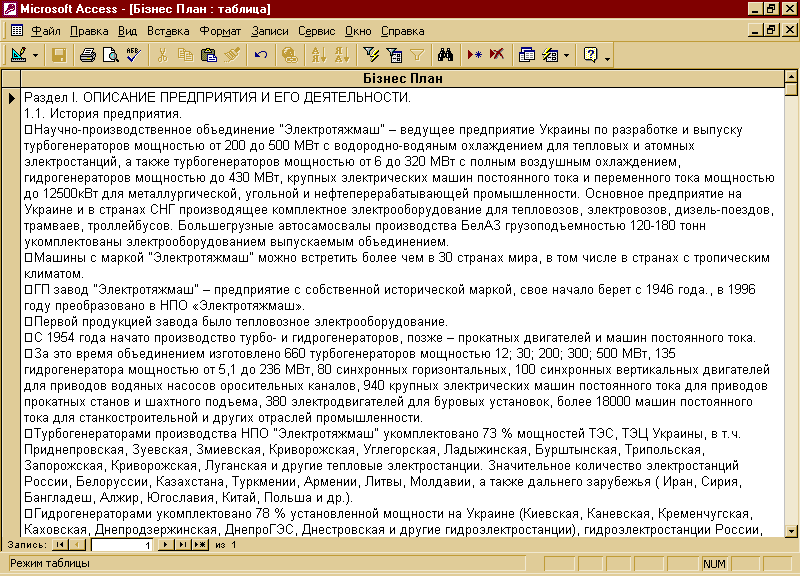Open the Записи menu
Viewport: 800px width, 576px height.
pos(269,31)
